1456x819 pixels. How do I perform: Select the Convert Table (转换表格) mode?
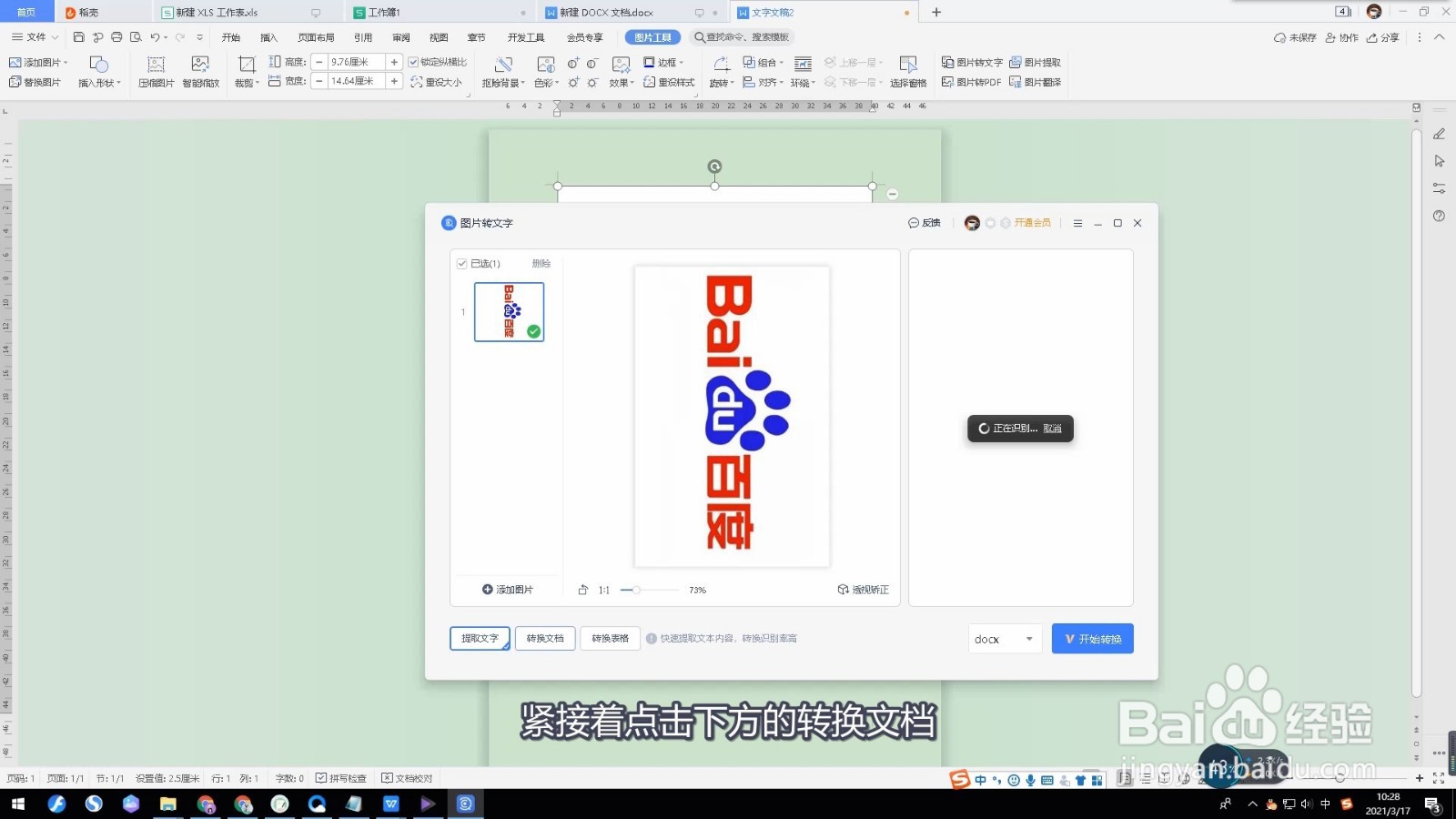coord(610,639)
